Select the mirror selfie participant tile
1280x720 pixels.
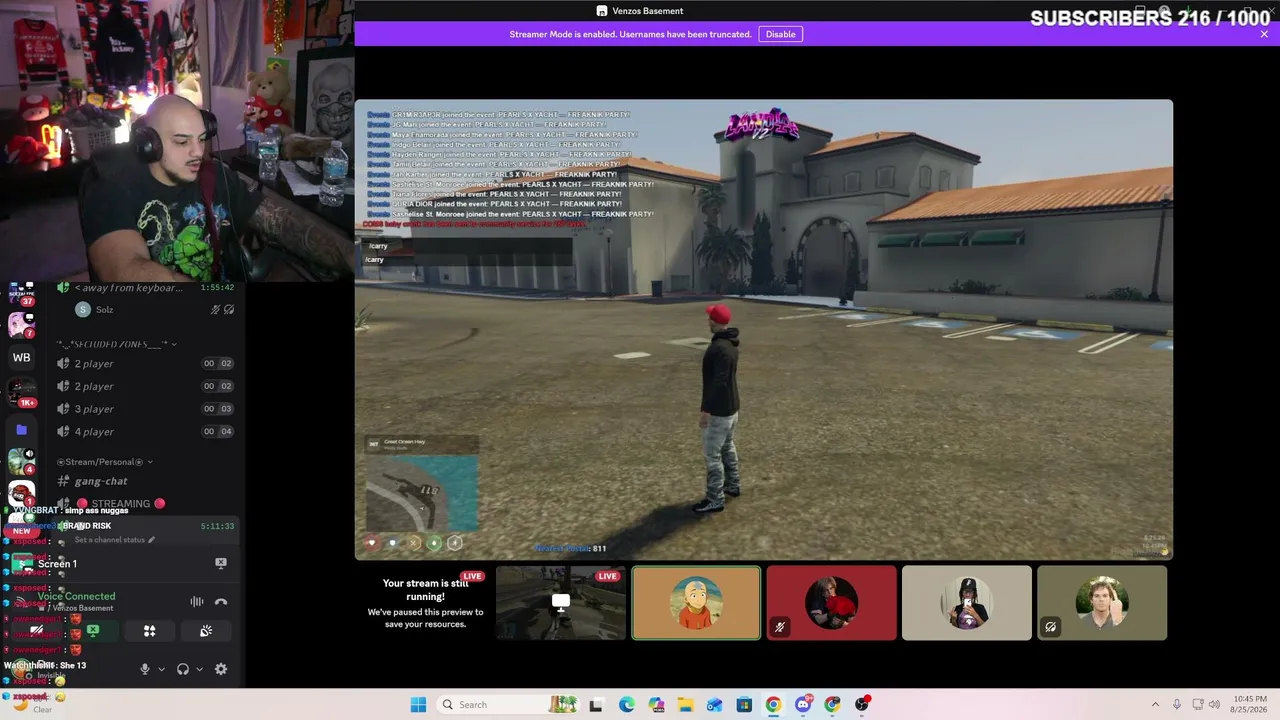click(x=966, y=603)
